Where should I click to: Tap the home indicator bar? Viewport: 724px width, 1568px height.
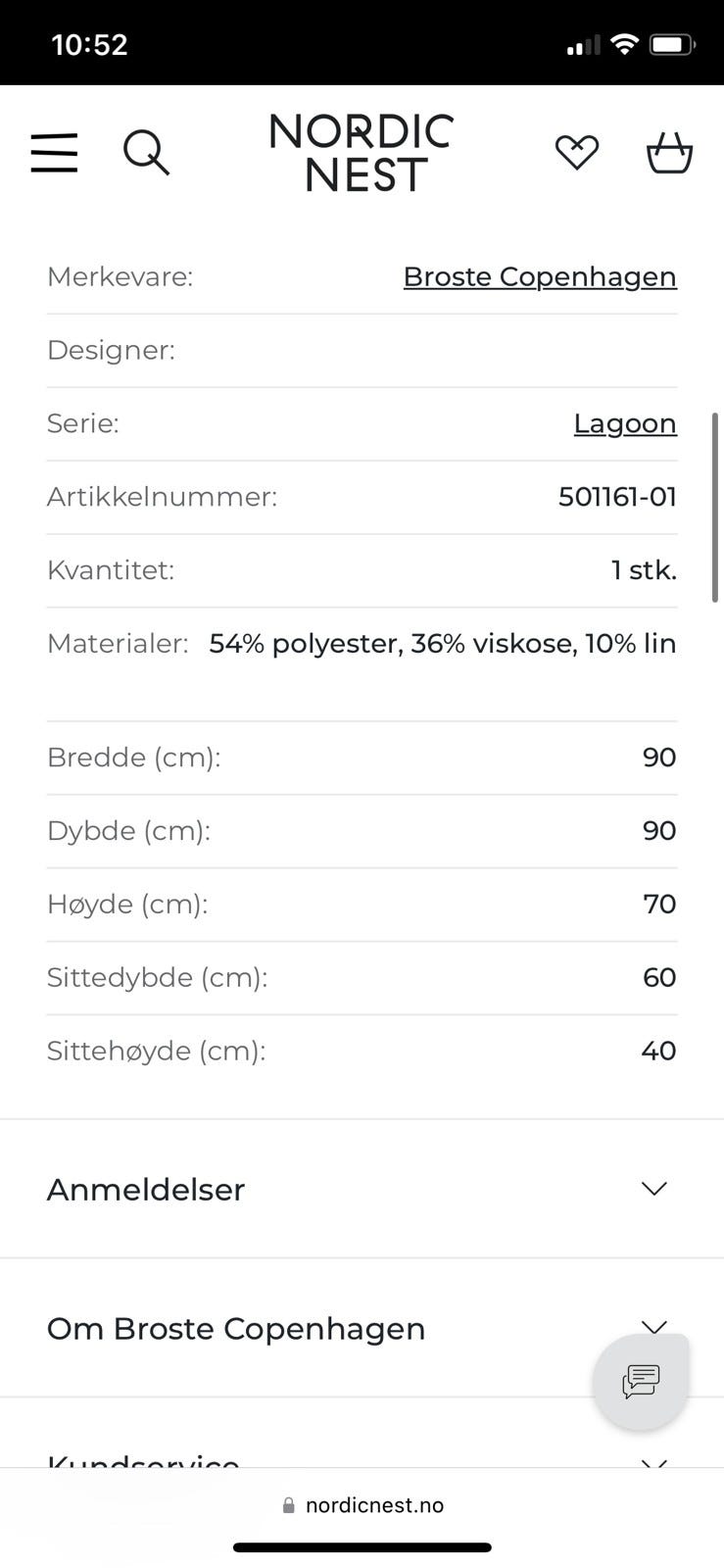[x=362, y=1547]
